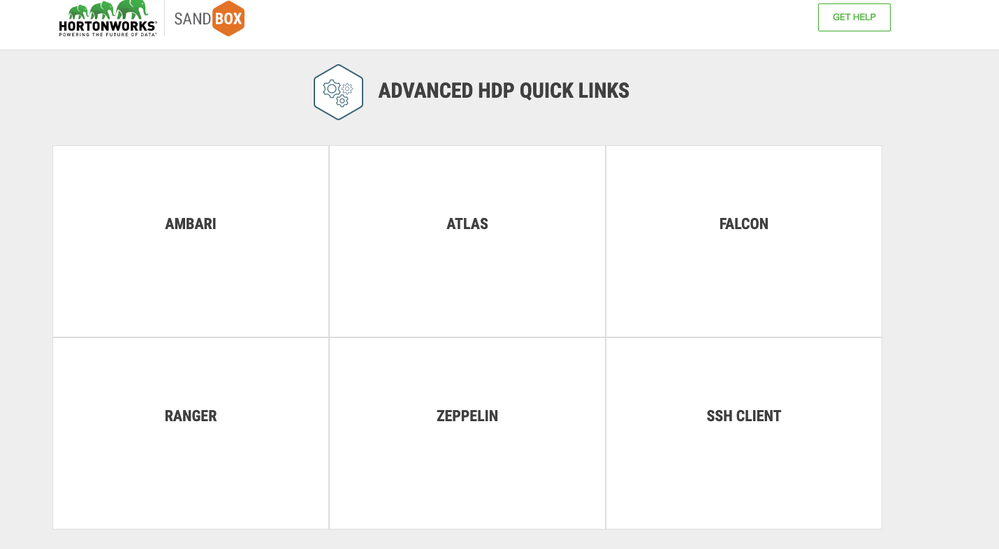Select the RANGER label text
Image resolution: width=999 pixels, height=549 pixels.
[190, 416]
